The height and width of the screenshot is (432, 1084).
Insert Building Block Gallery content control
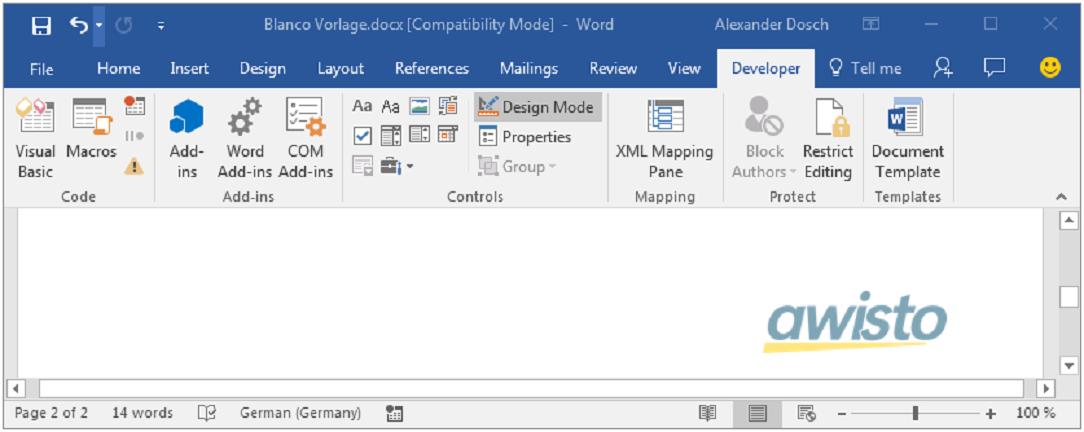click(448, 106)
